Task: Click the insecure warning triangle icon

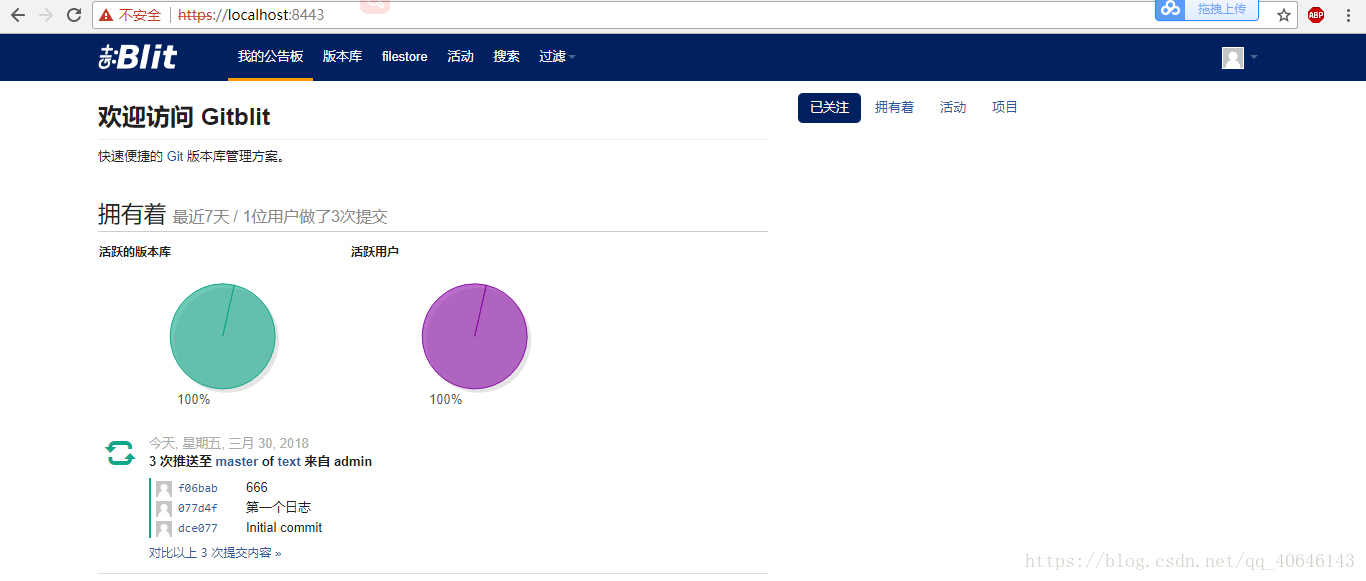Action: point(106,15)
